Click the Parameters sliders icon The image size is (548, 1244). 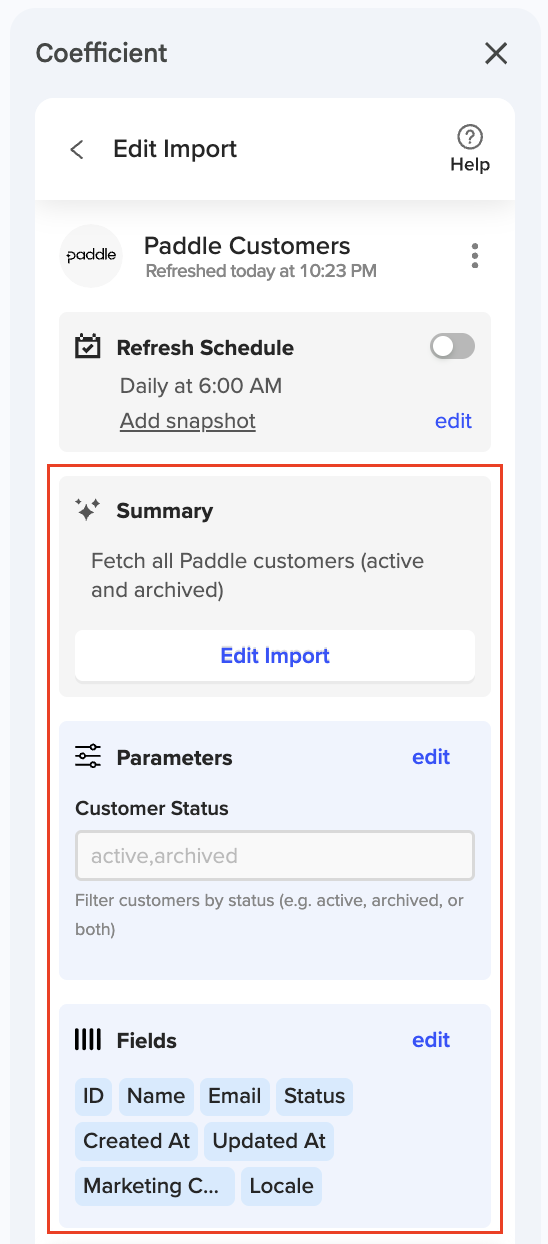pyautogui.click(x=88, y=757)
